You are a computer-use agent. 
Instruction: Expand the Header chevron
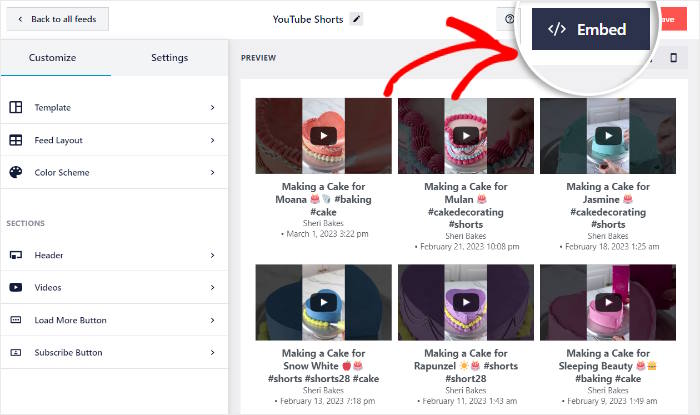(212, 255)
